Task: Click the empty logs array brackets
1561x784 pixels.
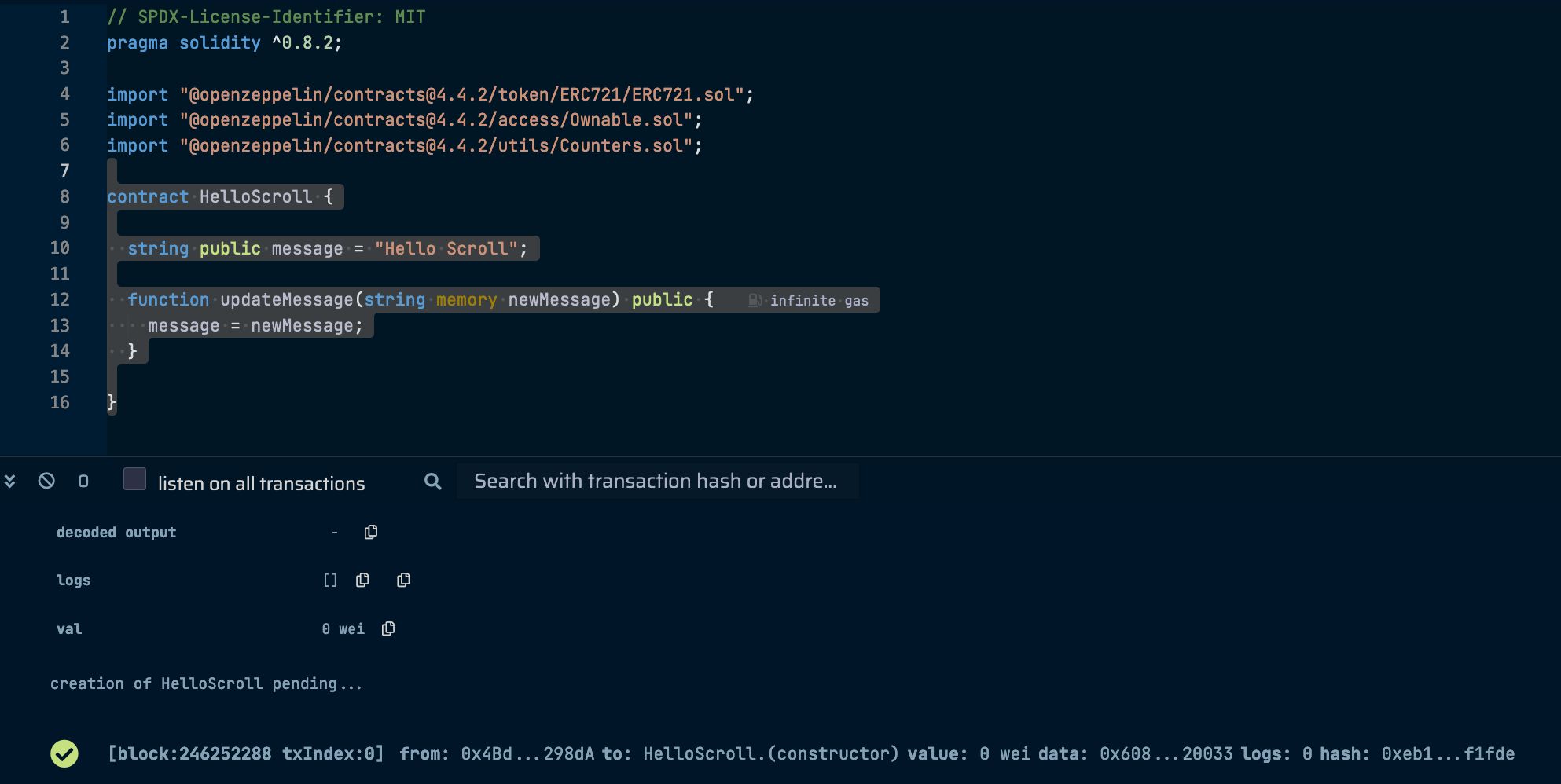Action: (x=330, y=581)
